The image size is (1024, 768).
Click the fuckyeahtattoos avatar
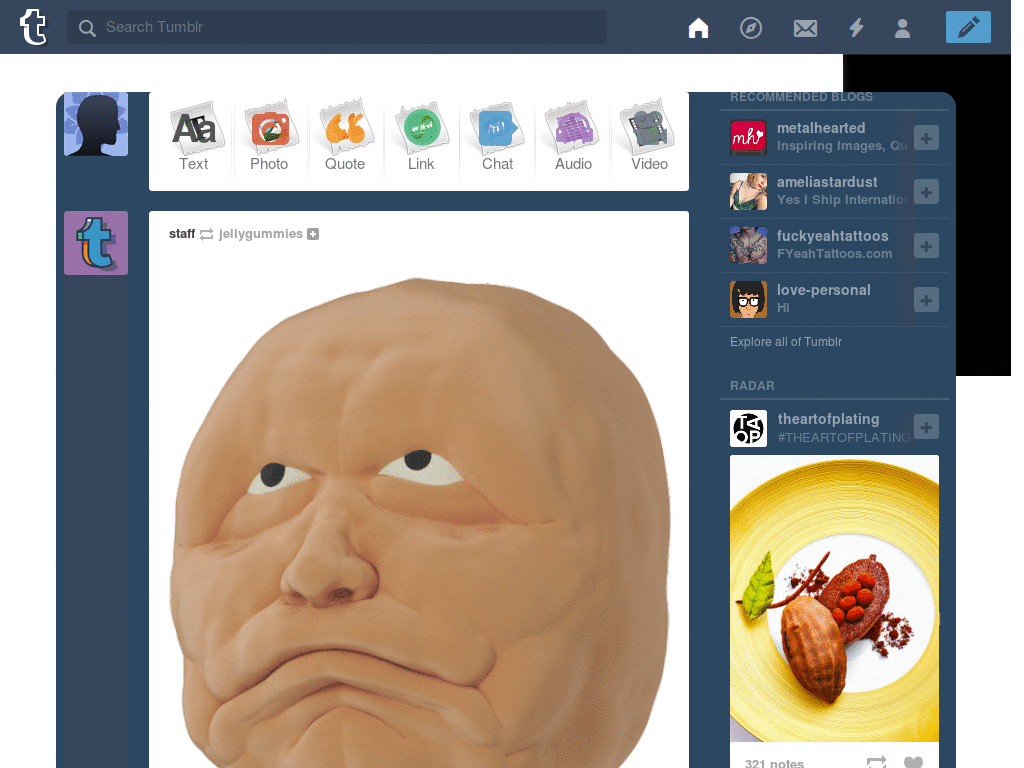(748, 246)
